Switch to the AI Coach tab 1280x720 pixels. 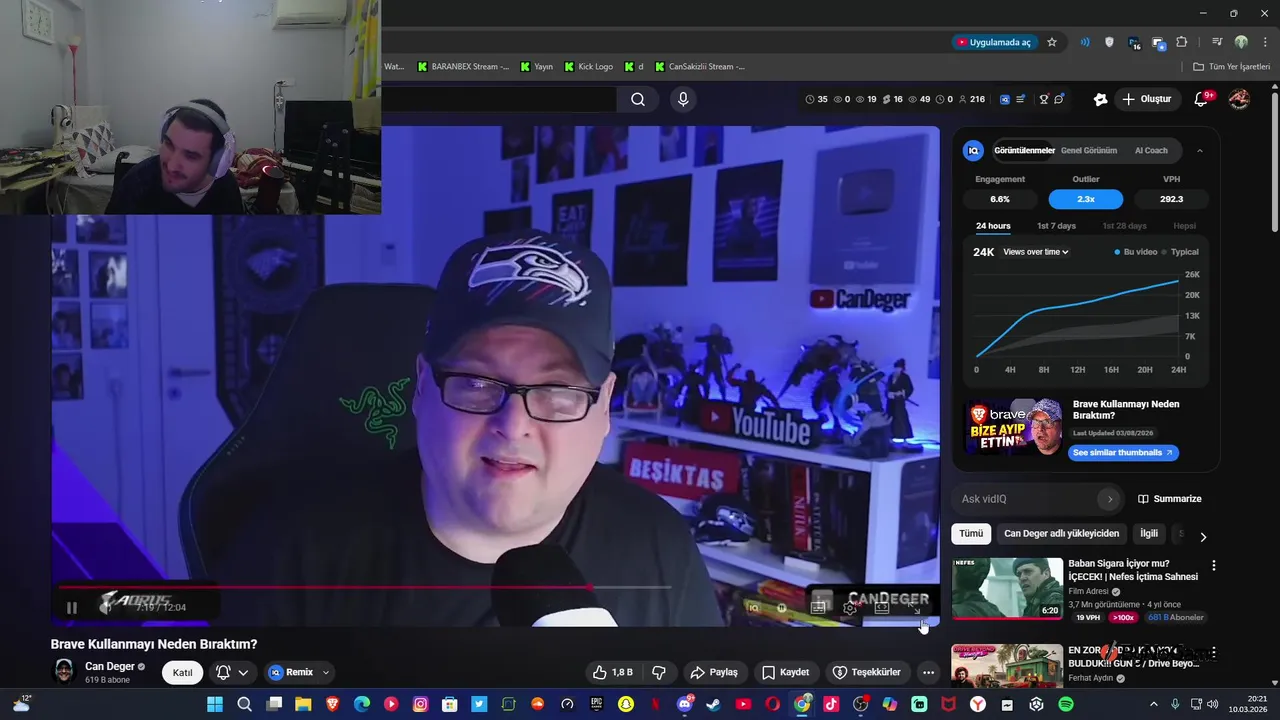coord(1151,151)
